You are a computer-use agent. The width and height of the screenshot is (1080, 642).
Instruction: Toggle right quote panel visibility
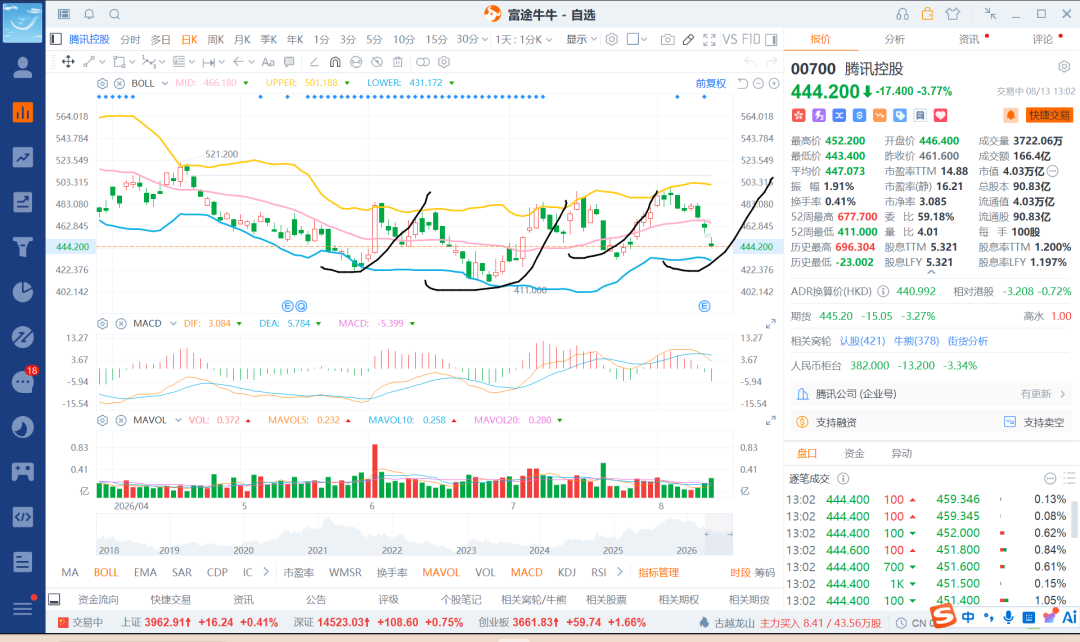coord(771,39)
